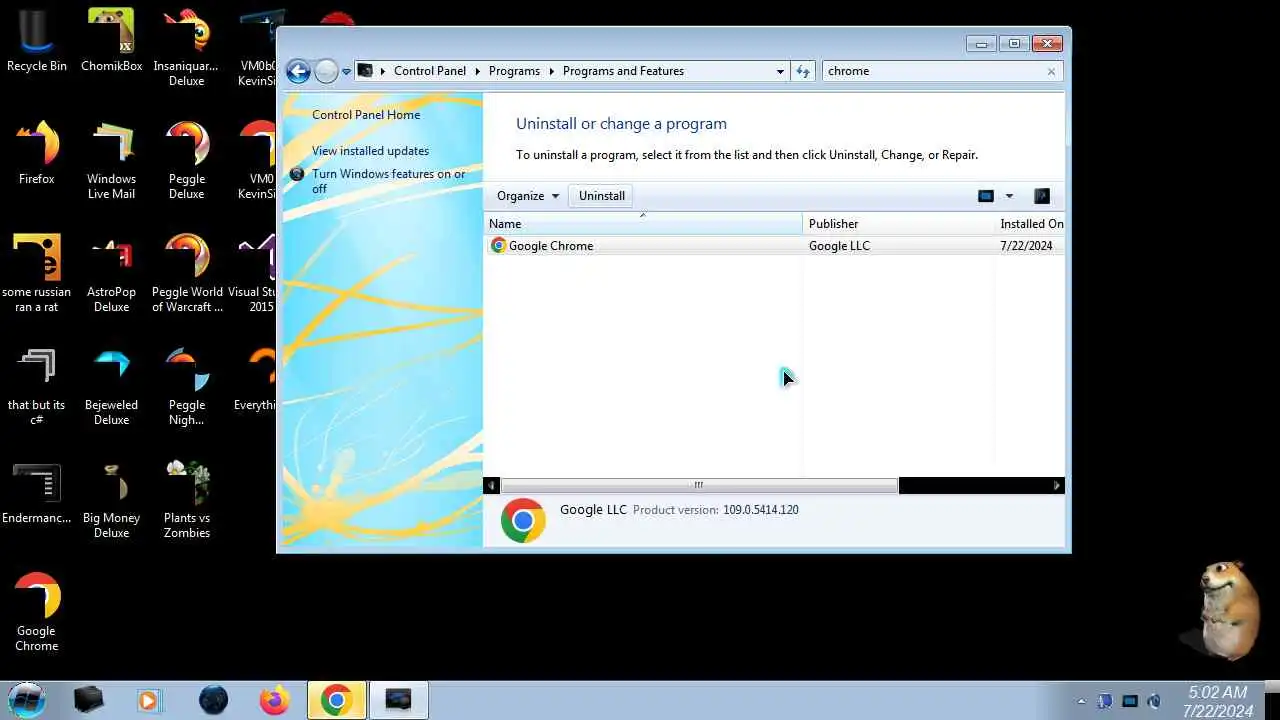Select the 'some russian ran a rat' icon
The height and width of the screenshot is (720, 1280).
pyautogui.click(x=37, y=274)
